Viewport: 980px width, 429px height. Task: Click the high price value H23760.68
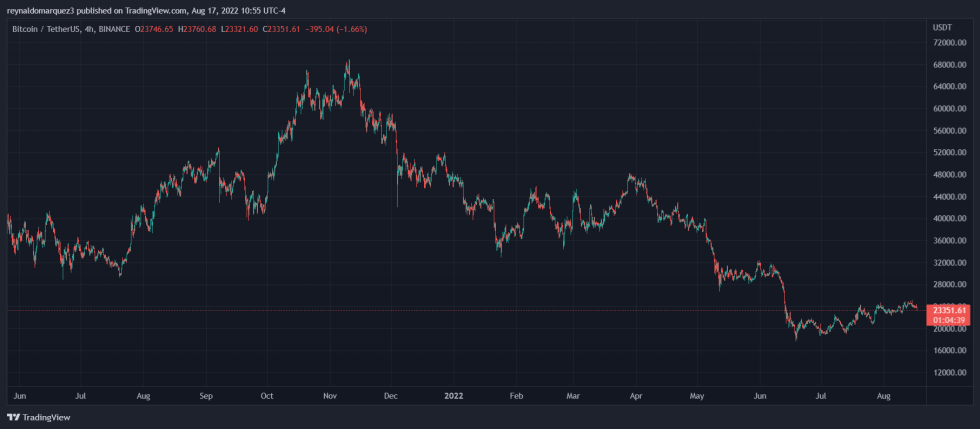tap(197, 29)
